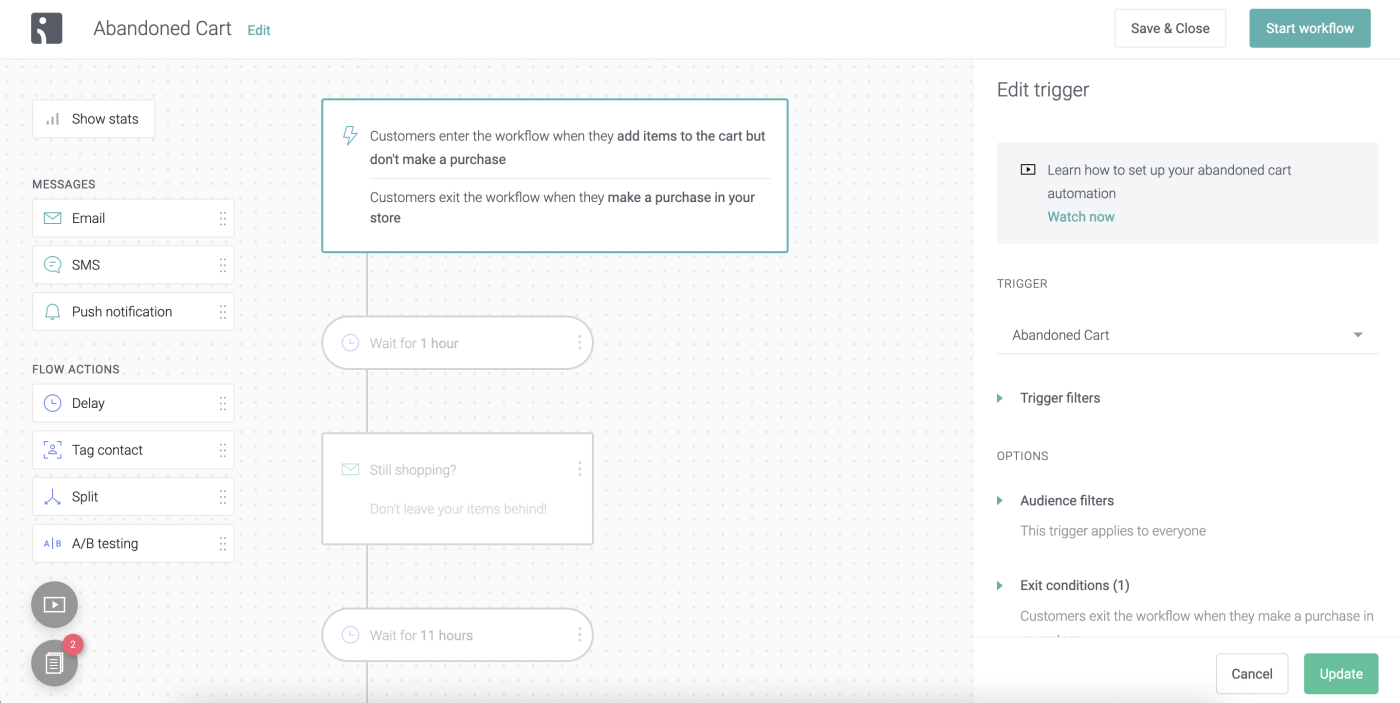Image resolution: width=1400 pixels, height=703 pixels.
Task: Open the video tutorial floating button
Action: pos(54,604)
